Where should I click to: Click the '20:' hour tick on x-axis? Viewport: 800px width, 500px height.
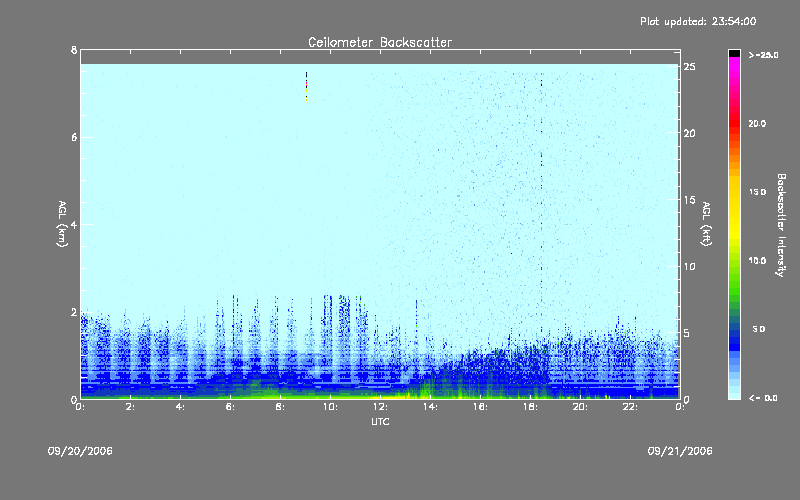(580, 407)
